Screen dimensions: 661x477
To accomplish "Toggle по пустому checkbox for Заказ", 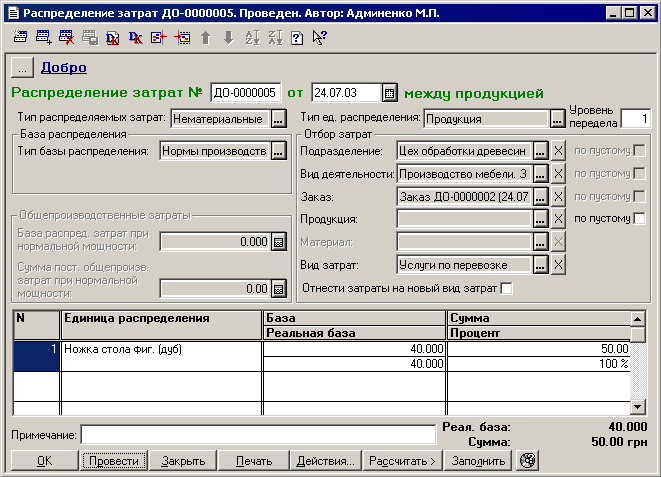I will point(639,196).
